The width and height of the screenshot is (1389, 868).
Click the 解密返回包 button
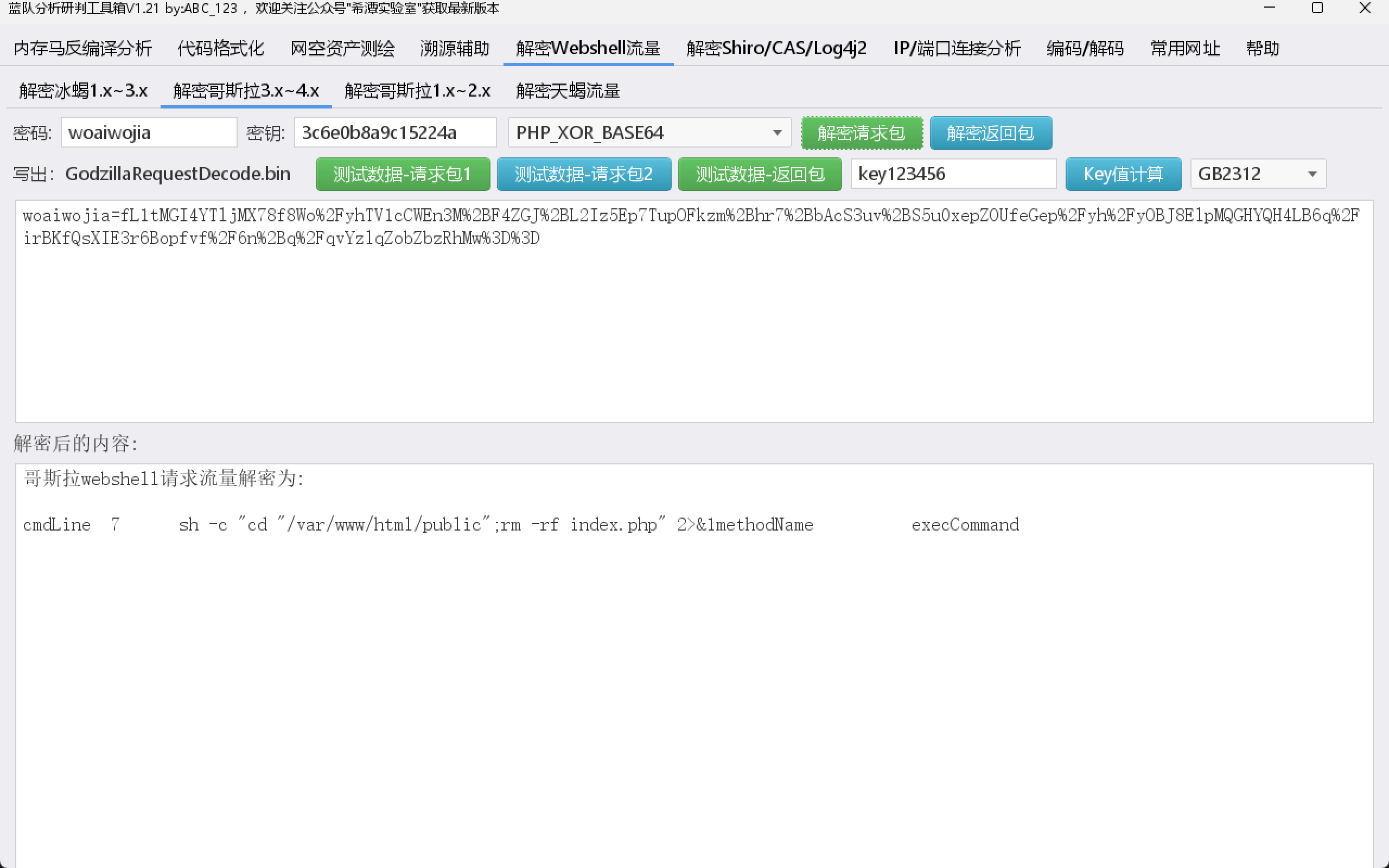pos(990,132)
